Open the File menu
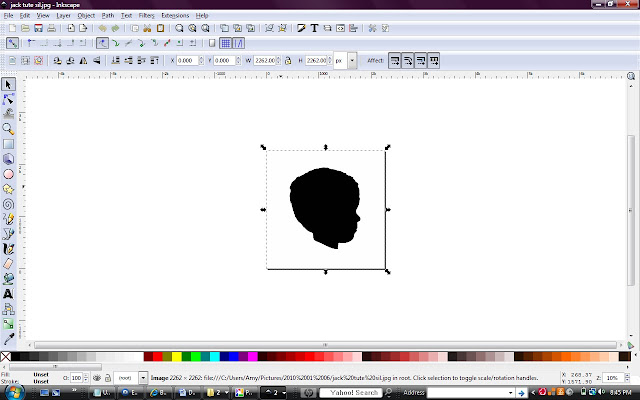Screen dimensions: 640x400 tap(9, 16)
